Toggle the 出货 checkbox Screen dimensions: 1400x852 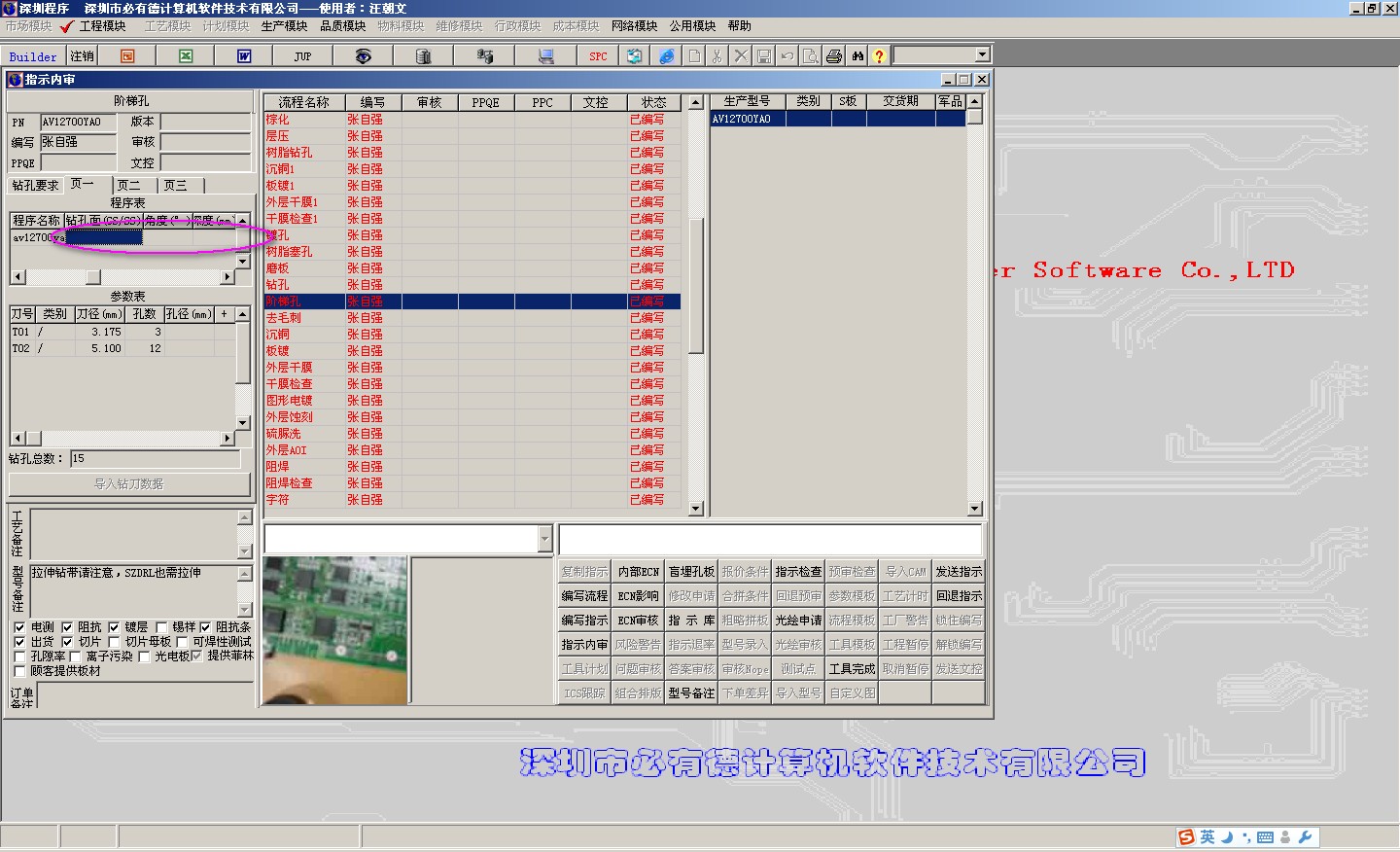click(x=19, y=642)
